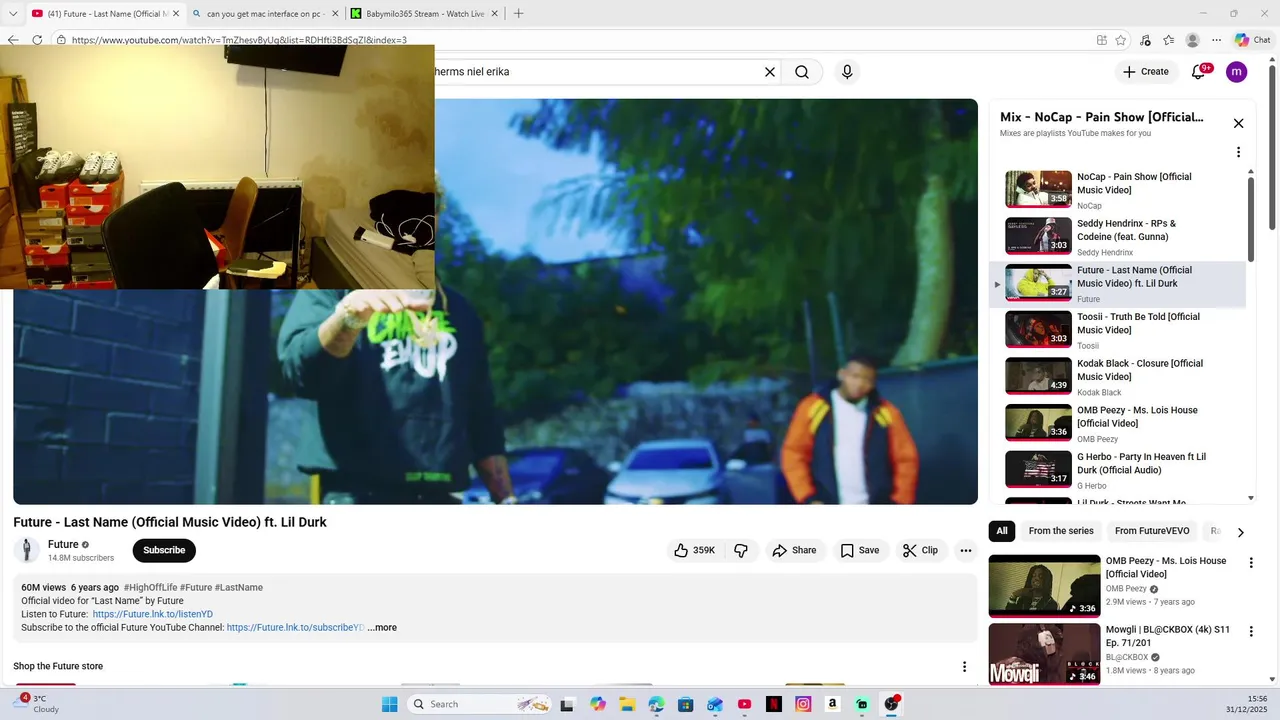Open Shop the Future store options menu
Viewport: 1280px width, 720px height.
[x=964, y=667]
